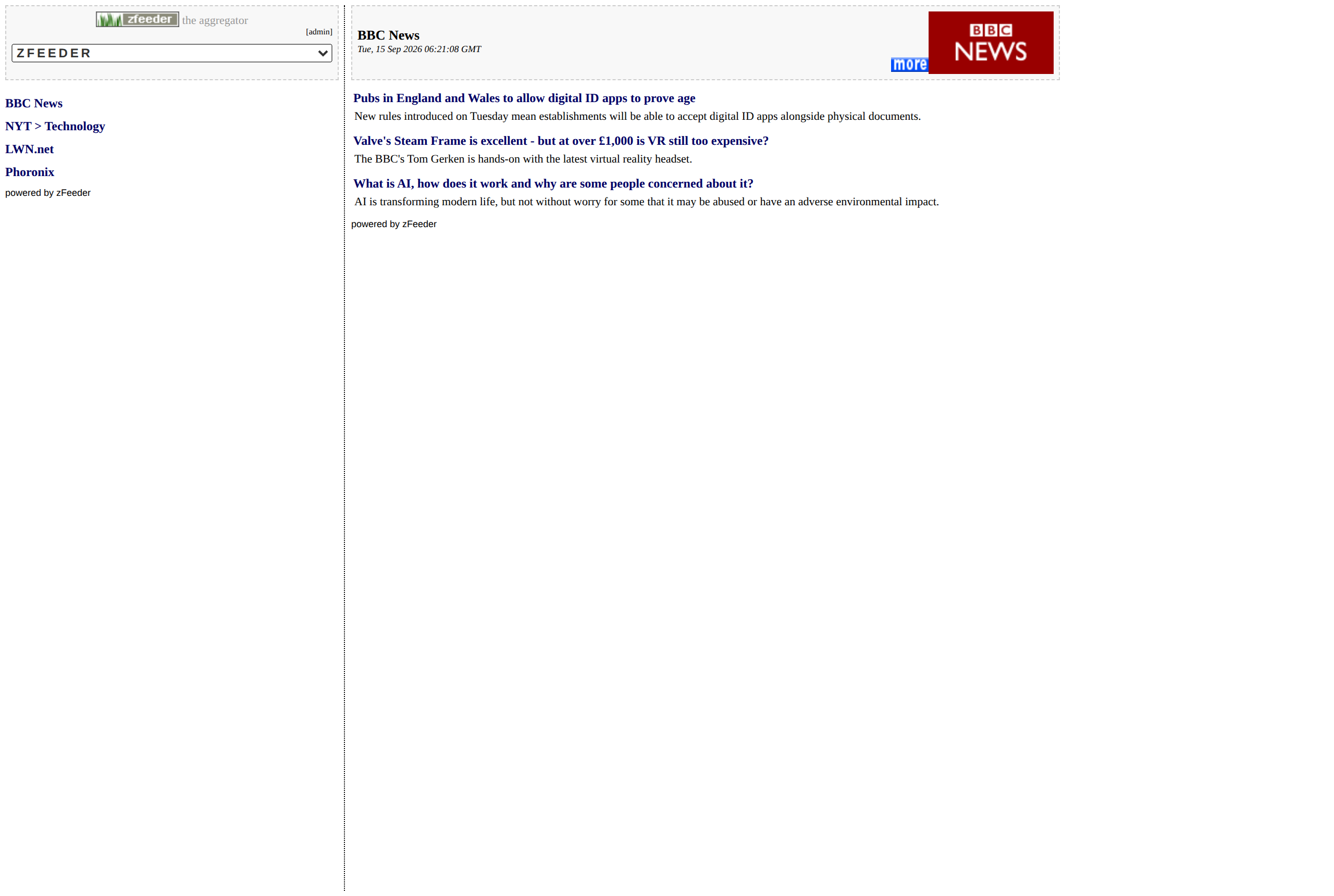
Task: Click 'powered by zFeeder' in left sidebar
Action: click(x=48, y=193)
